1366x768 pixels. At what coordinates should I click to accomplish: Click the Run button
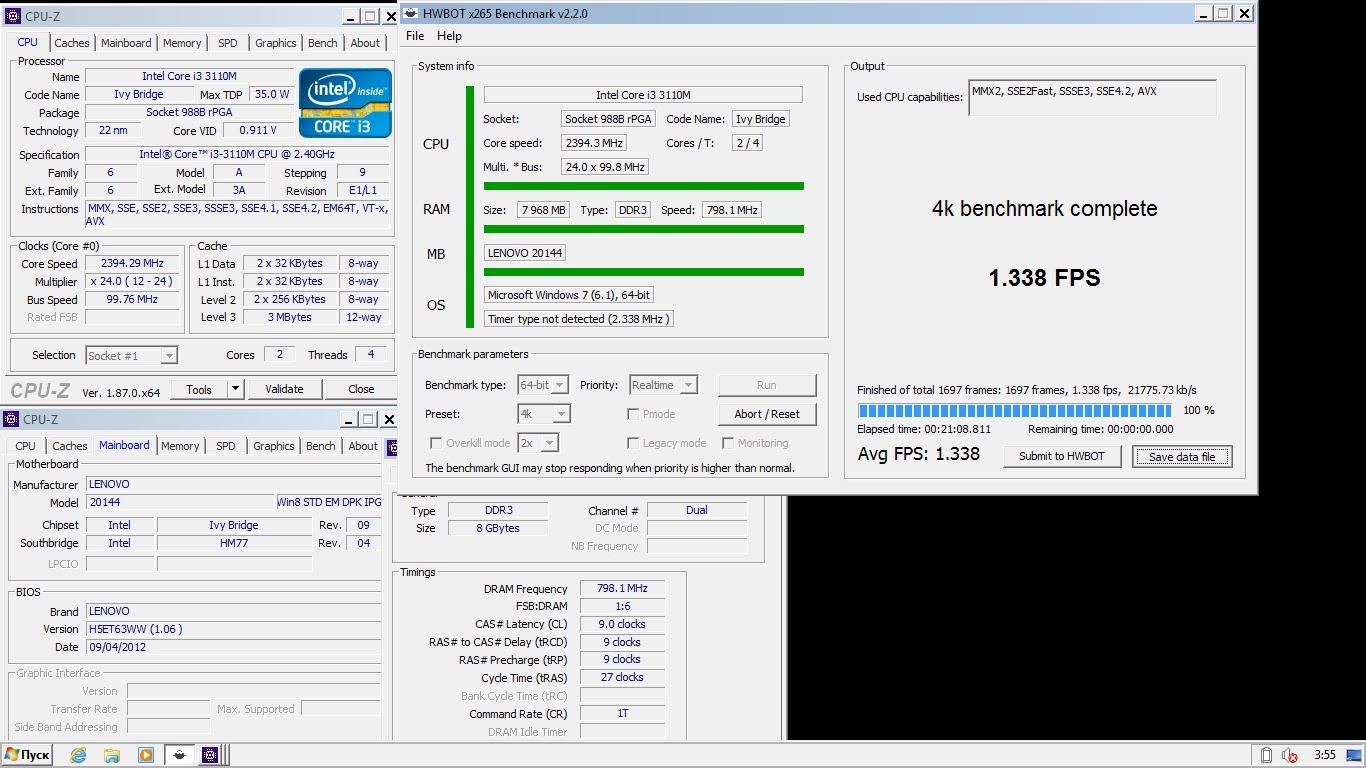(767, 385)
